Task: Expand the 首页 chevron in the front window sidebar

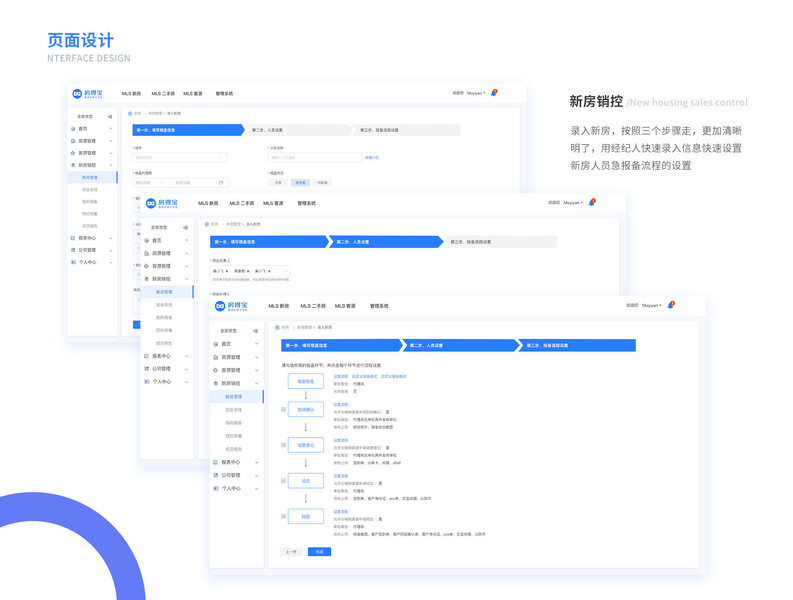Action: 256,344
